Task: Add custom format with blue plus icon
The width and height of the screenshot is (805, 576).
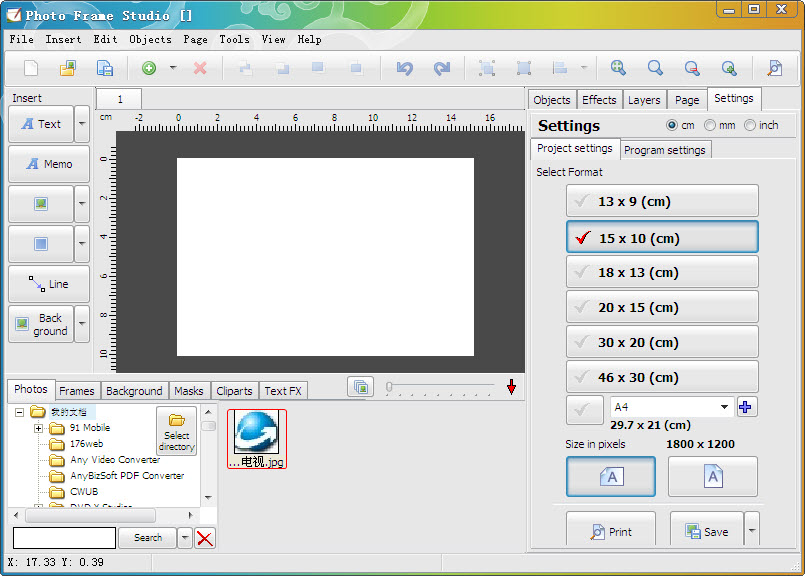Action: (745, 407)
